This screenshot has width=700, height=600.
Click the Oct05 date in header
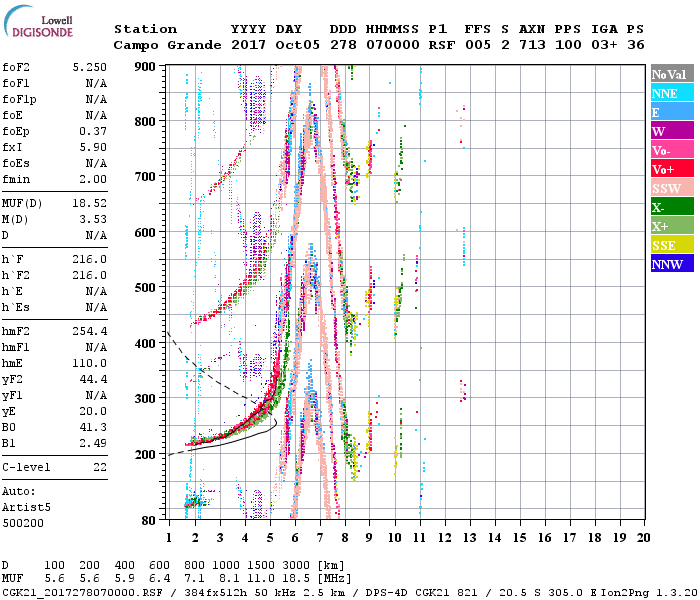coord(297,45)
